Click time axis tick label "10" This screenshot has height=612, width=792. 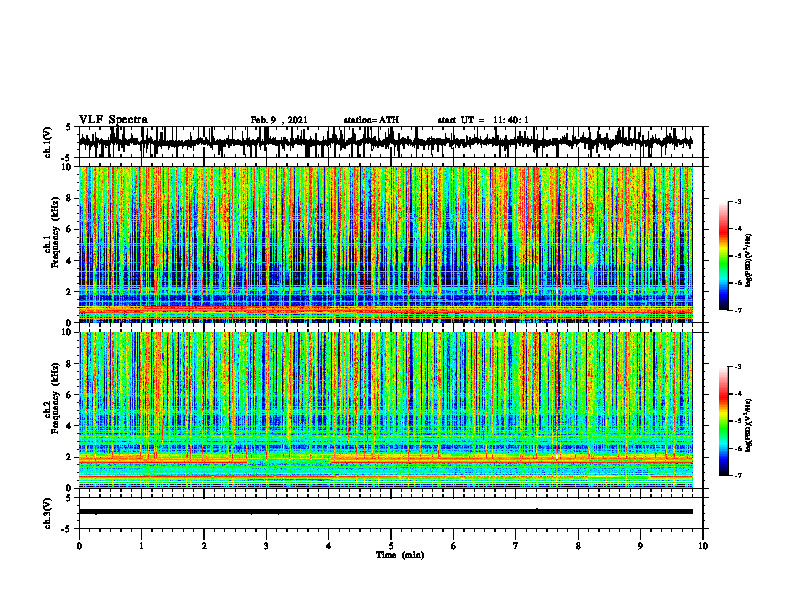click(703, 546)
